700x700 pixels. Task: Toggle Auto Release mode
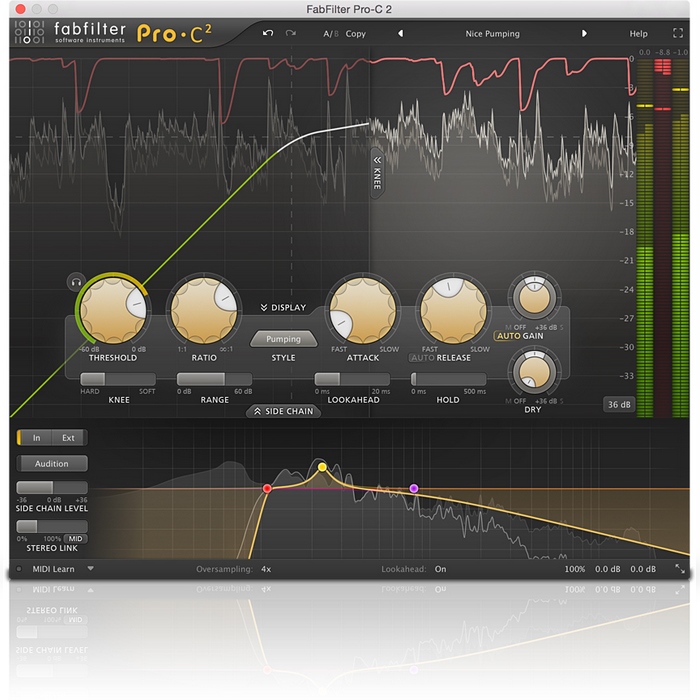[x=422, y=357]
